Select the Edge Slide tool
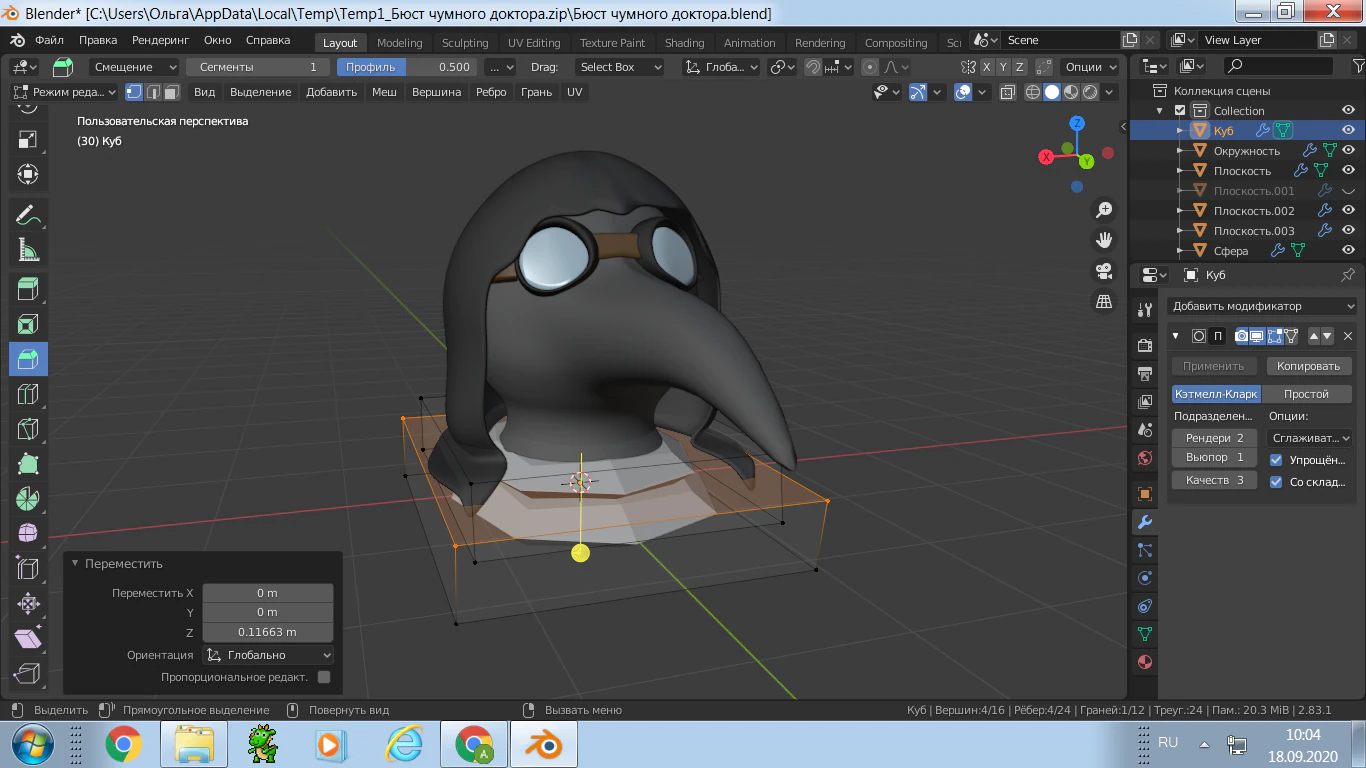 [28, 569]
